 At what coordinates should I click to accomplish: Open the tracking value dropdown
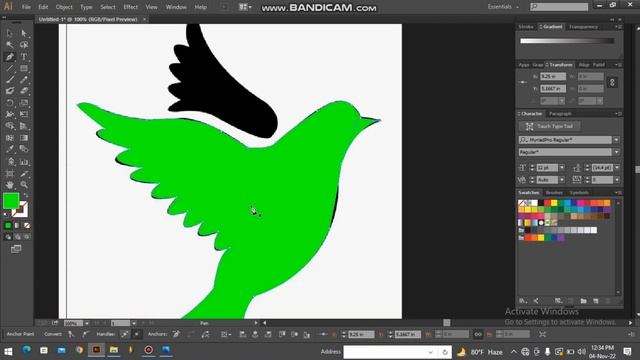tap(617, 180)
